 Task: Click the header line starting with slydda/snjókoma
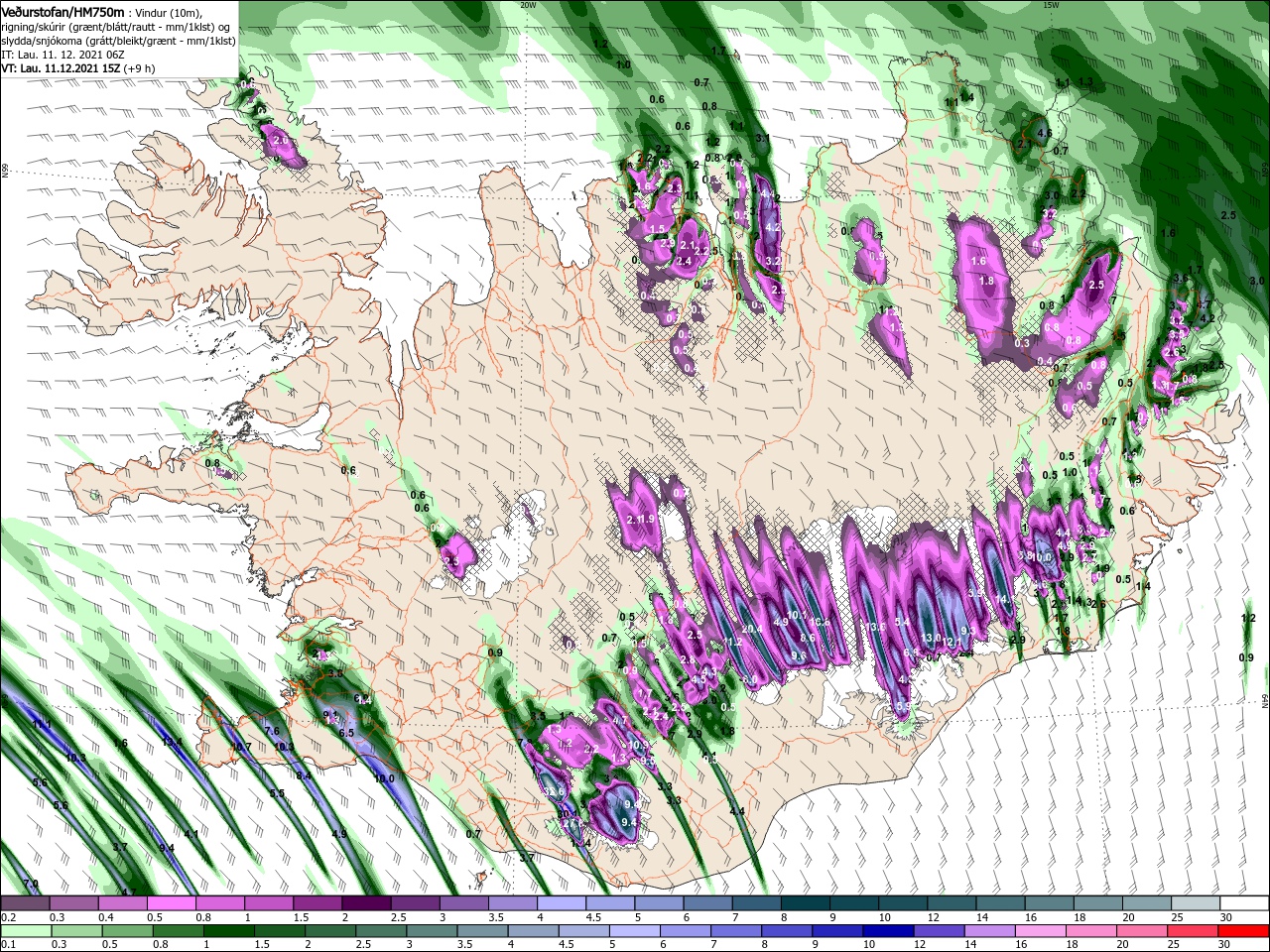point(118,41)
